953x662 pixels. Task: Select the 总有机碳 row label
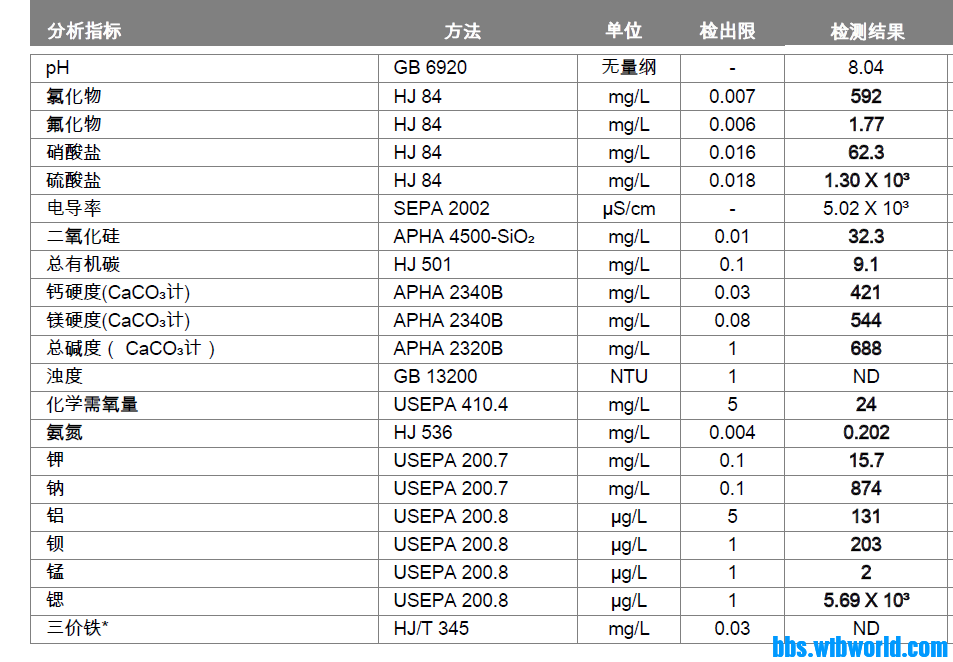(x=83, y=265)
